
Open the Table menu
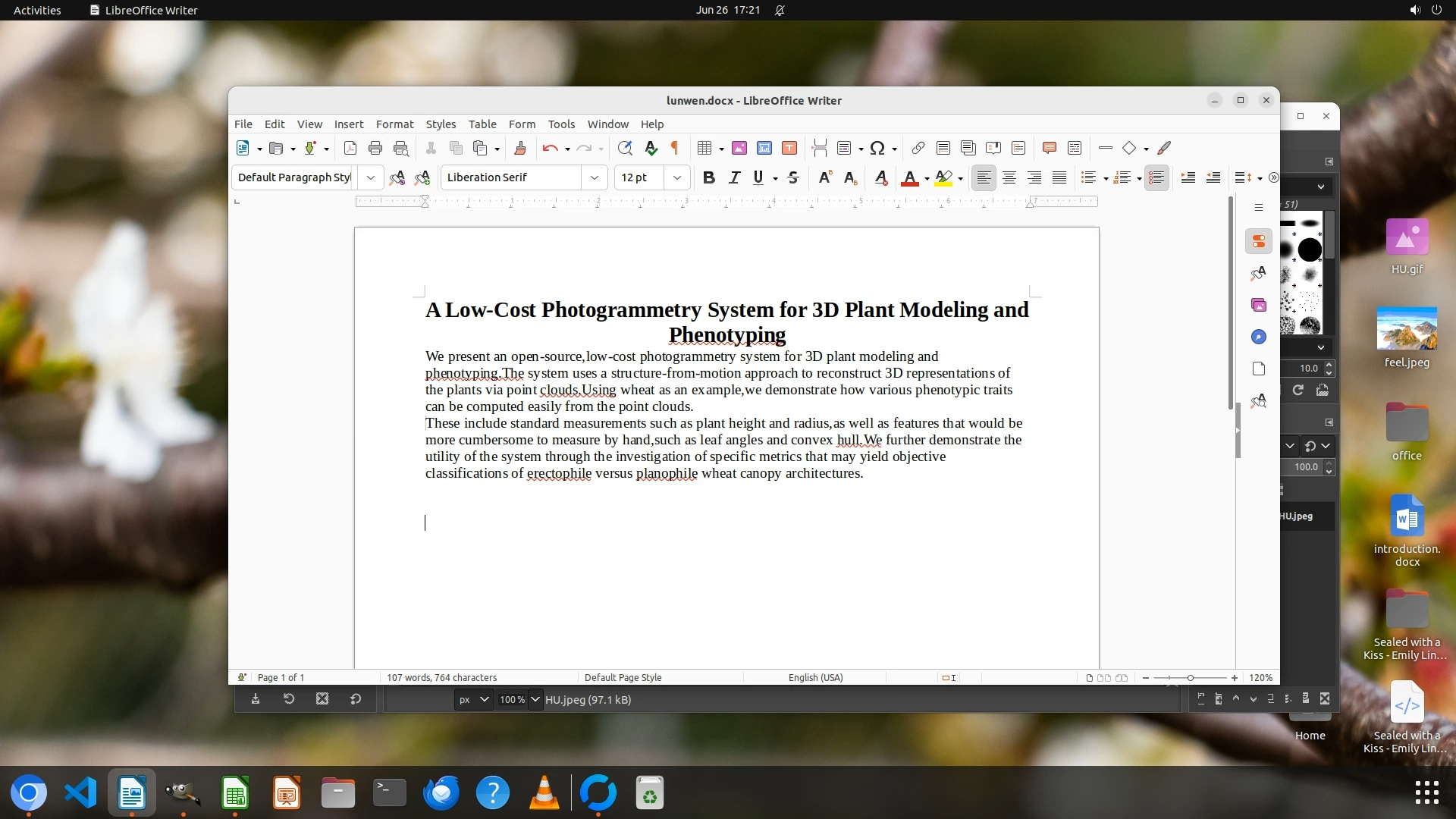[x=482, y=124]
